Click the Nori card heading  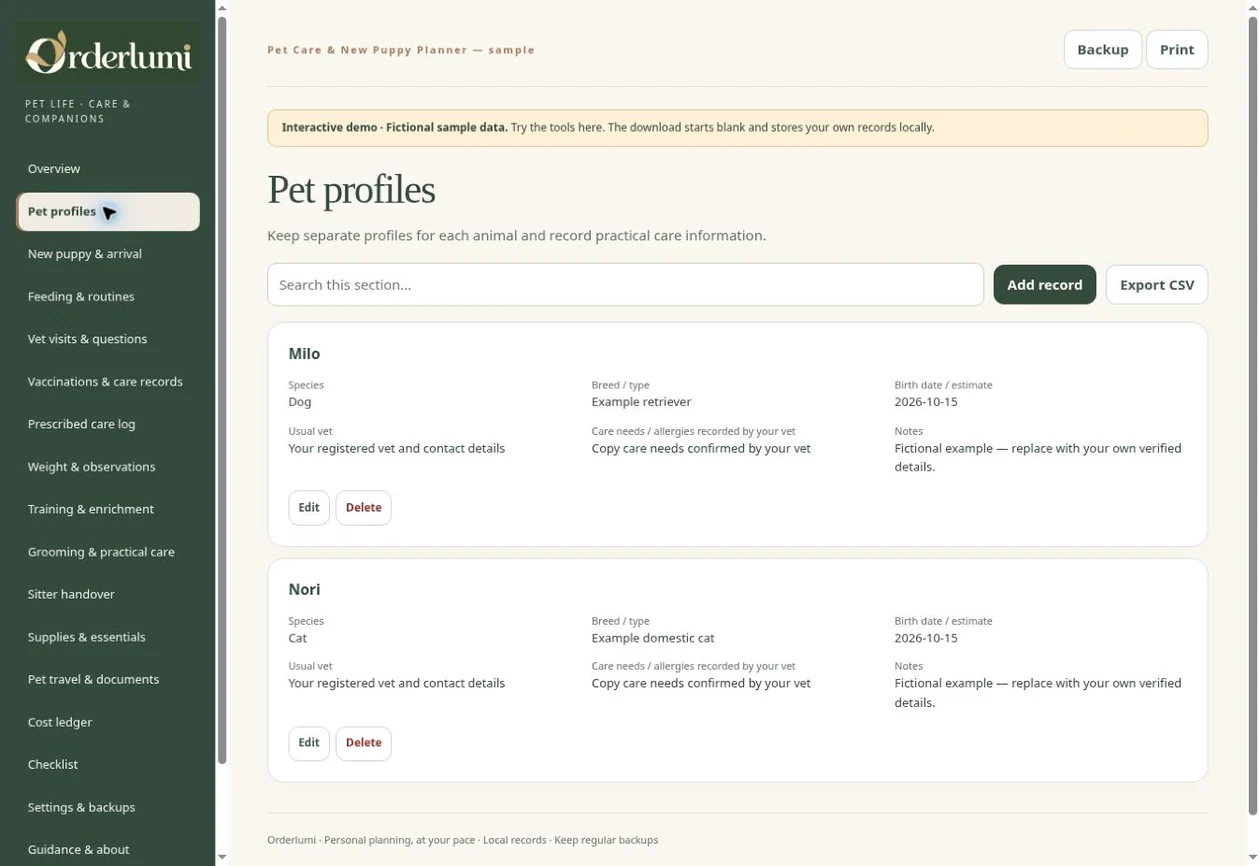click(x=304, y=590)
